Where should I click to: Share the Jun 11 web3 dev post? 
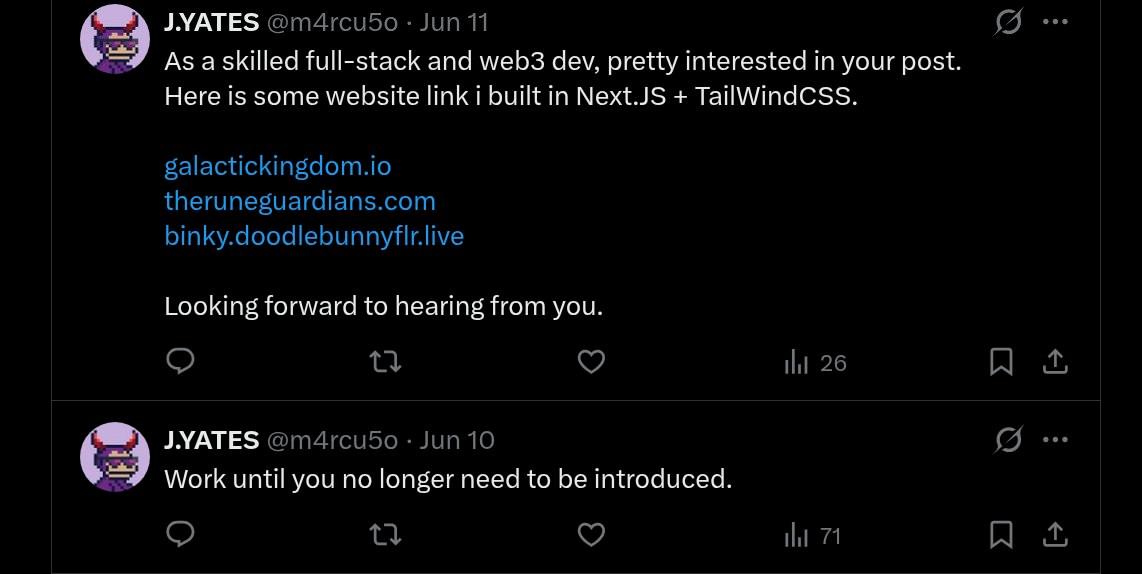pyautogui.click(x=1055, y=362)
